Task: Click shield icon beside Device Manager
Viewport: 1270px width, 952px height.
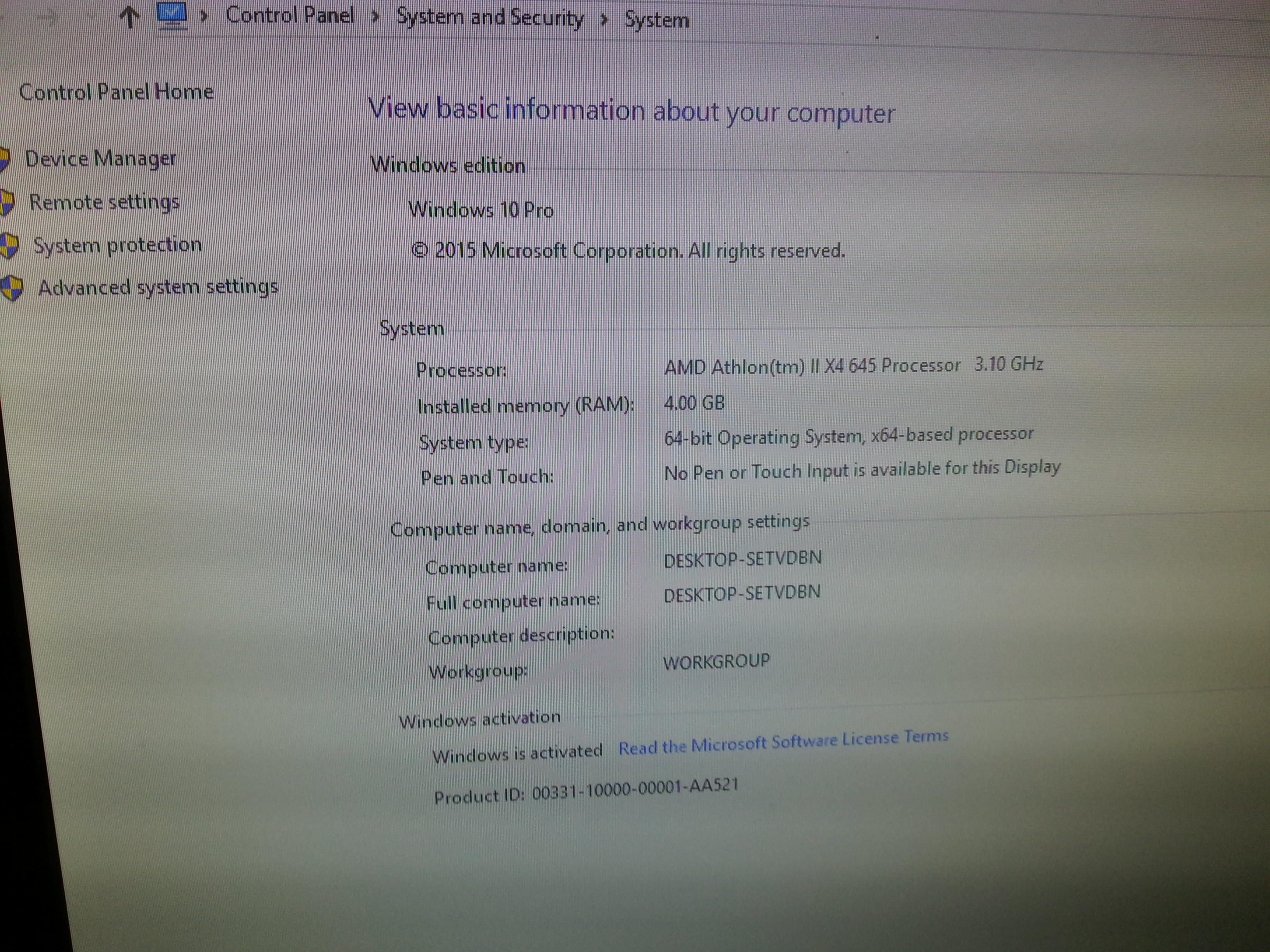Action: tap(5, 159)
